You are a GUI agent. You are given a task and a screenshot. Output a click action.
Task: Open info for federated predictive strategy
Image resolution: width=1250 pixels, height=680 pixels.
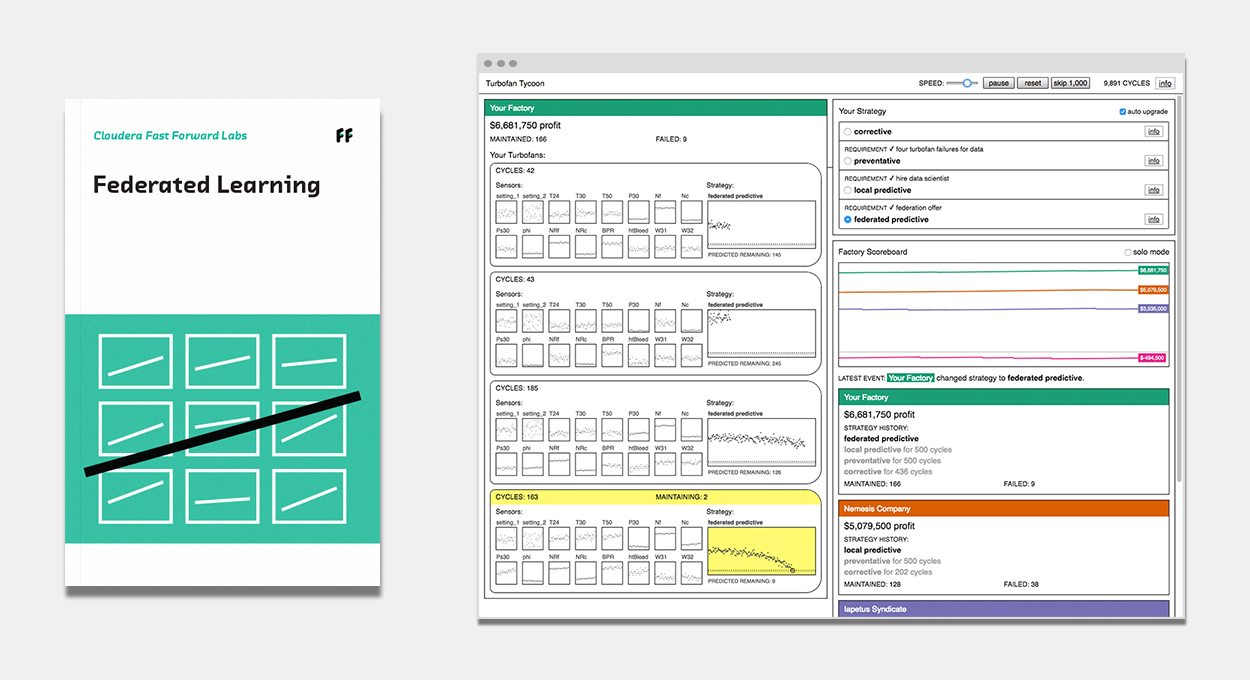pos(1154,219)
